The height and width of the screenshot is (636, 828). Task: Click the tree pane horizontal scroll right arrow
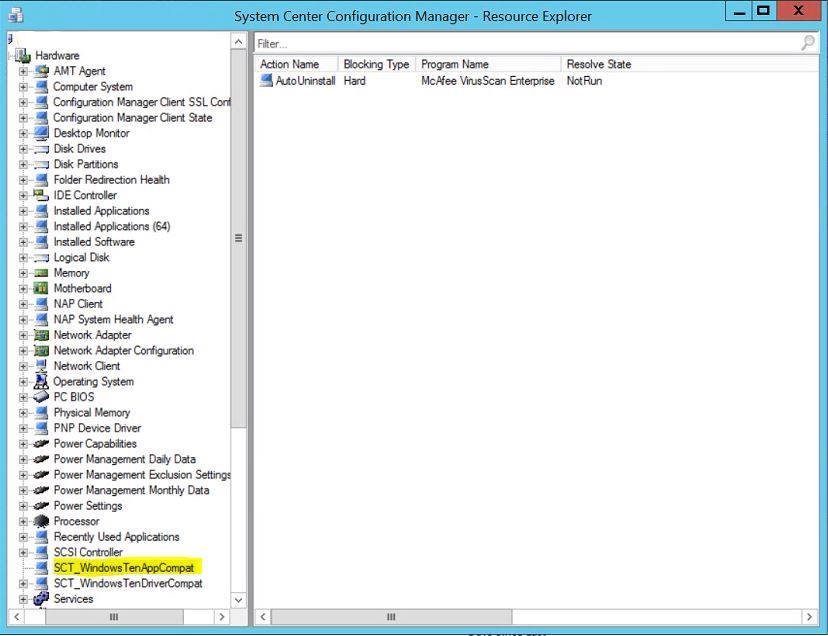[222, 616]
